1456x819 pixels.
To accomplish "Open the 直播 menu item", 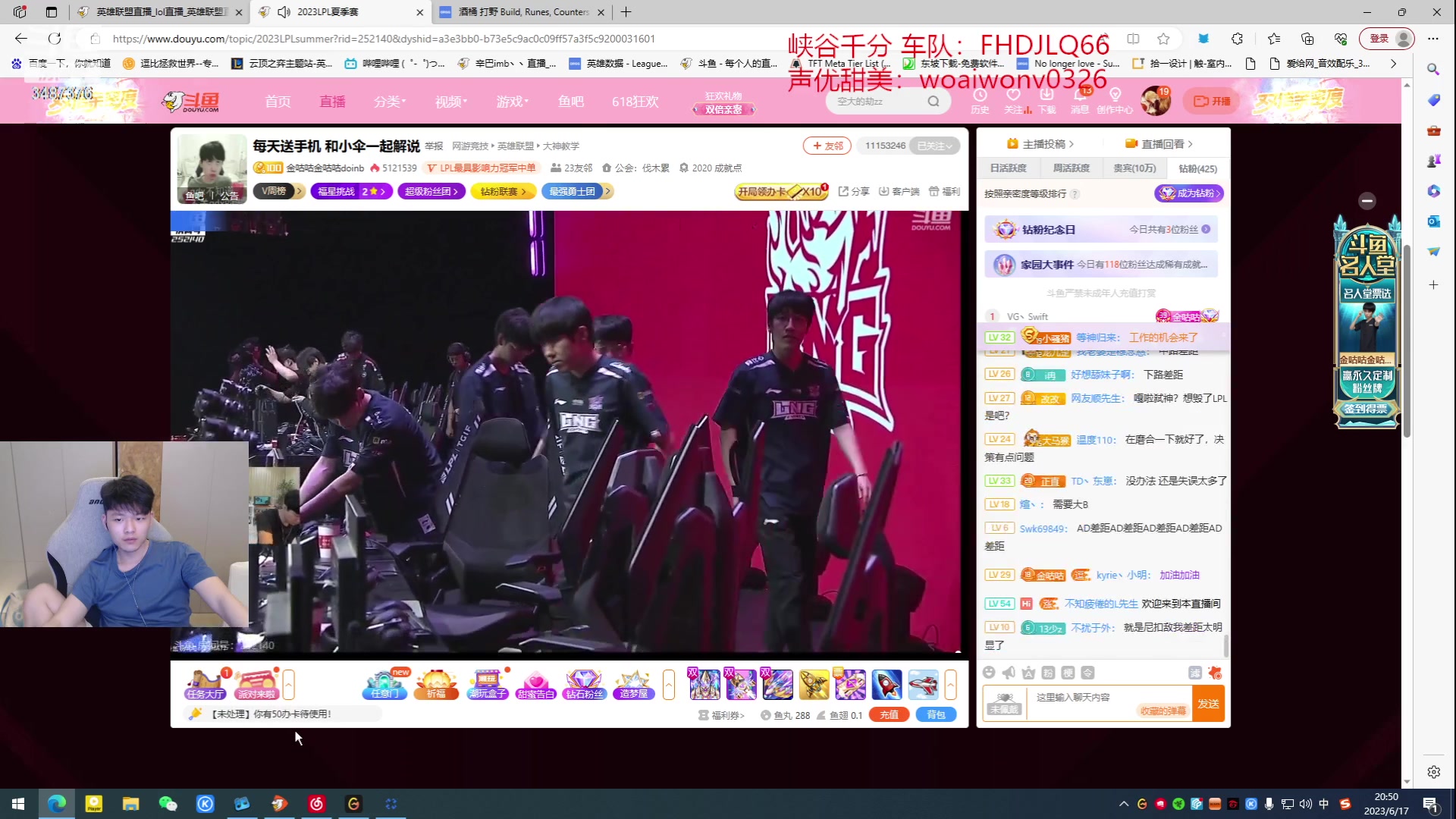I will pyautogui.click(x=332, y=101).
